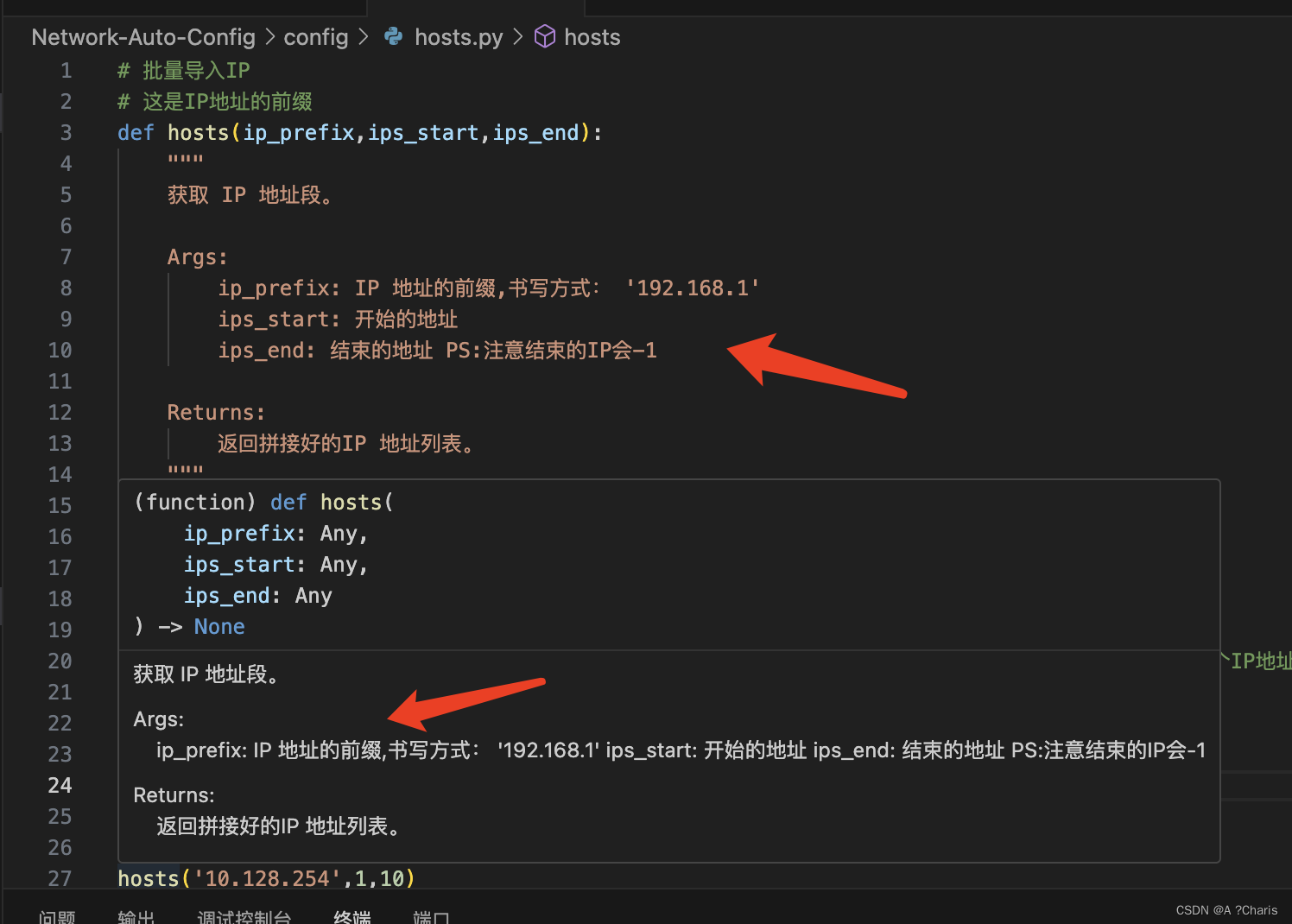Viewport: 1292px width, 924px height.
Task: Open the 端口 panel tab
Action: (431, 916)
